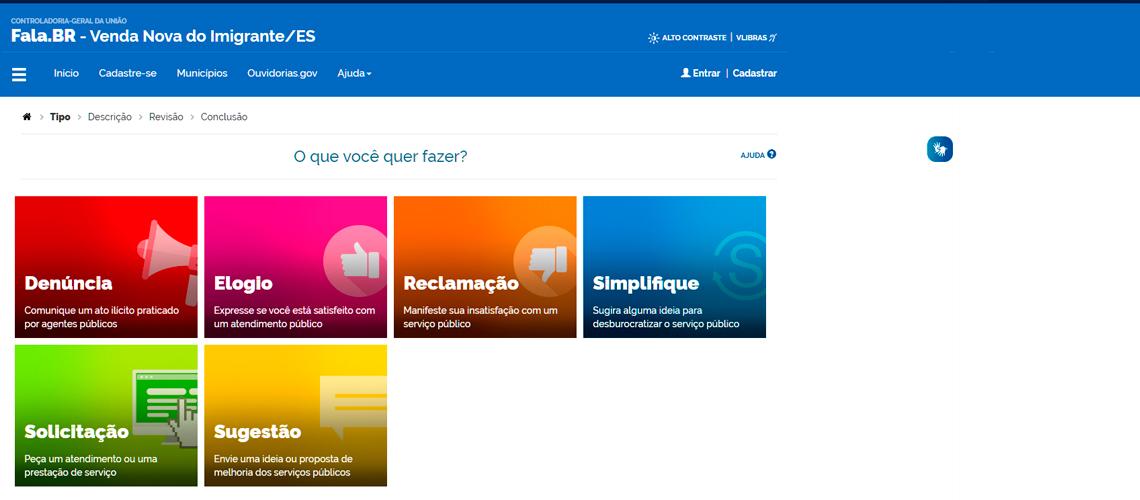
Task: Toggle Alto Contraste mode
Action: tap(687, 38)
